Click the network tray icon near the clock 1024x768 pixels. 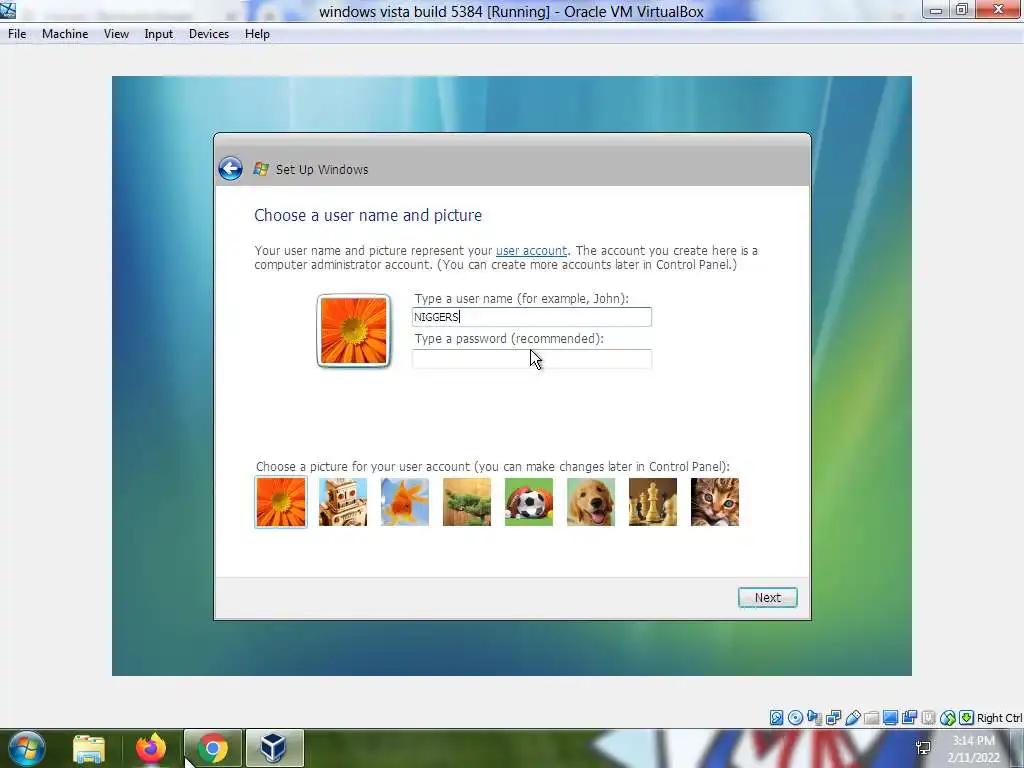tap(924, 748)
